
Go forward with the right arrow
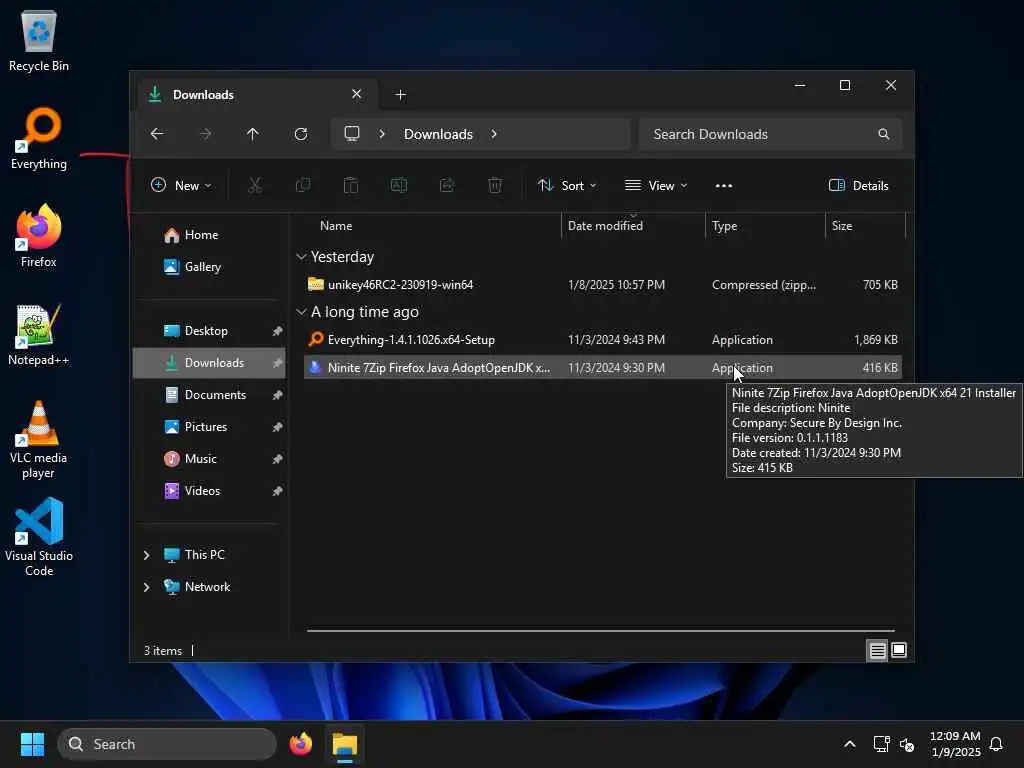tap(205, 134)
